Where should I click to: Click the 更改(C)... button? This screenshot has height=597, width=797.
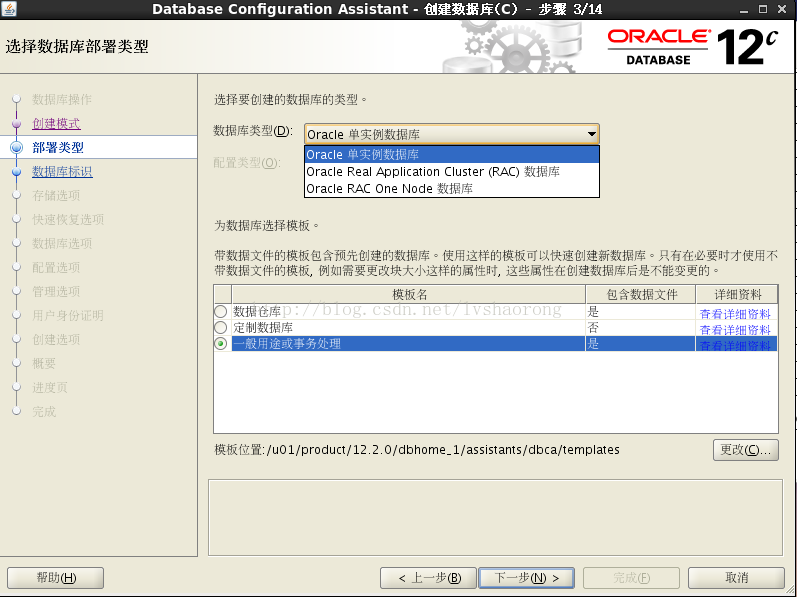746,450
